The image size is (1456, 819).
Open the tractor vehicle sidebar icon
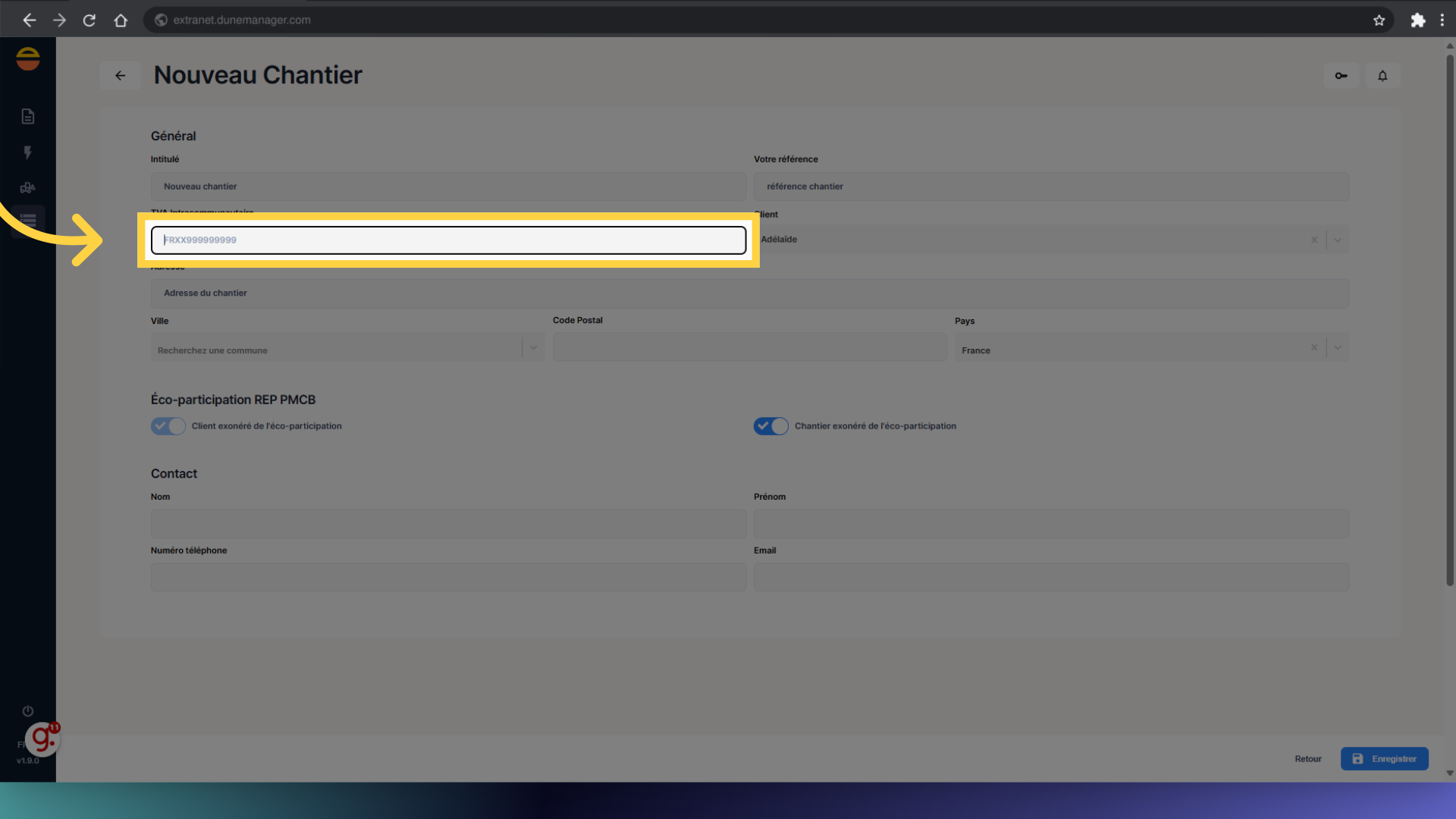[28, 187]
